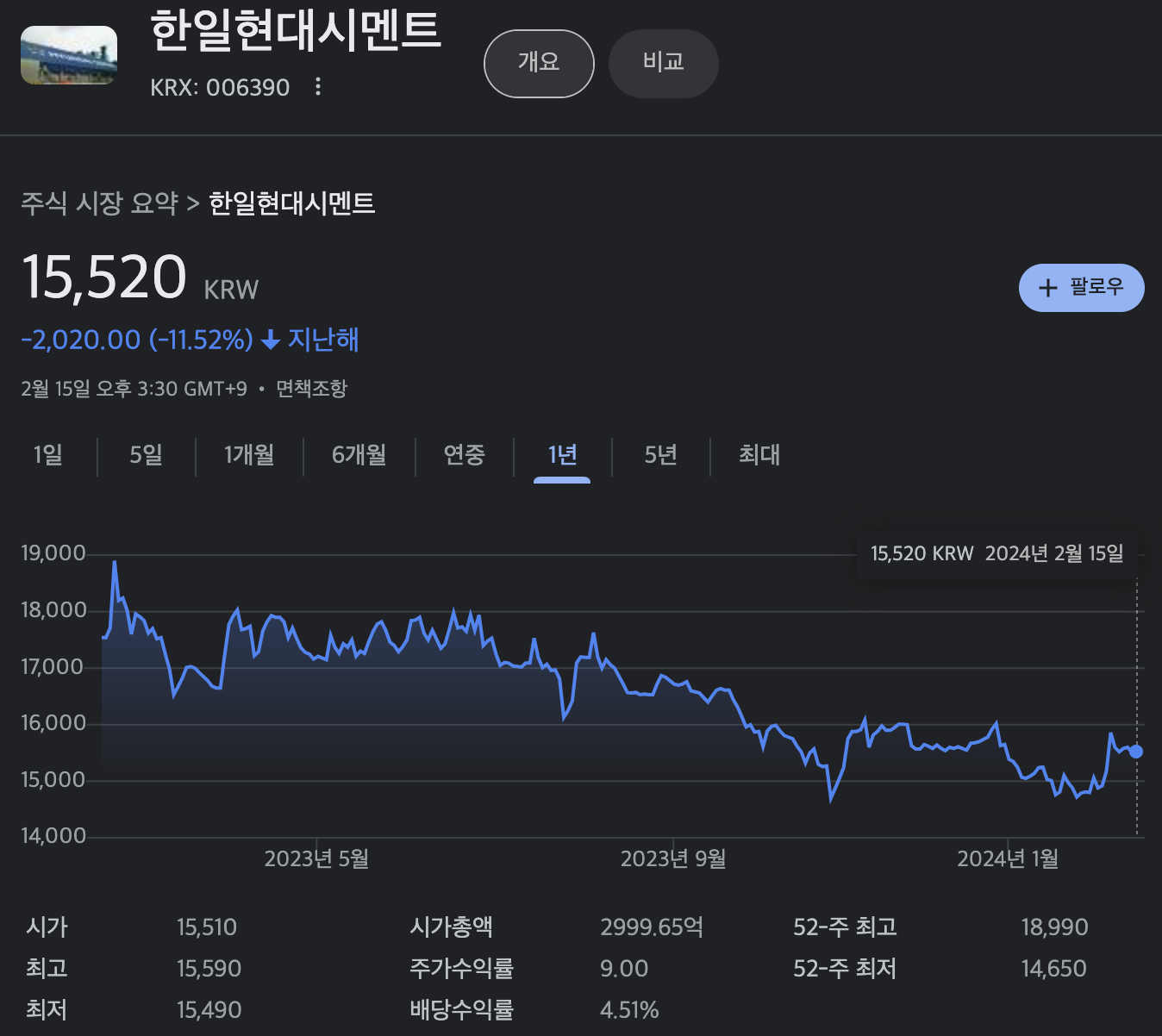Click the 52-주 최고 label

845,927
